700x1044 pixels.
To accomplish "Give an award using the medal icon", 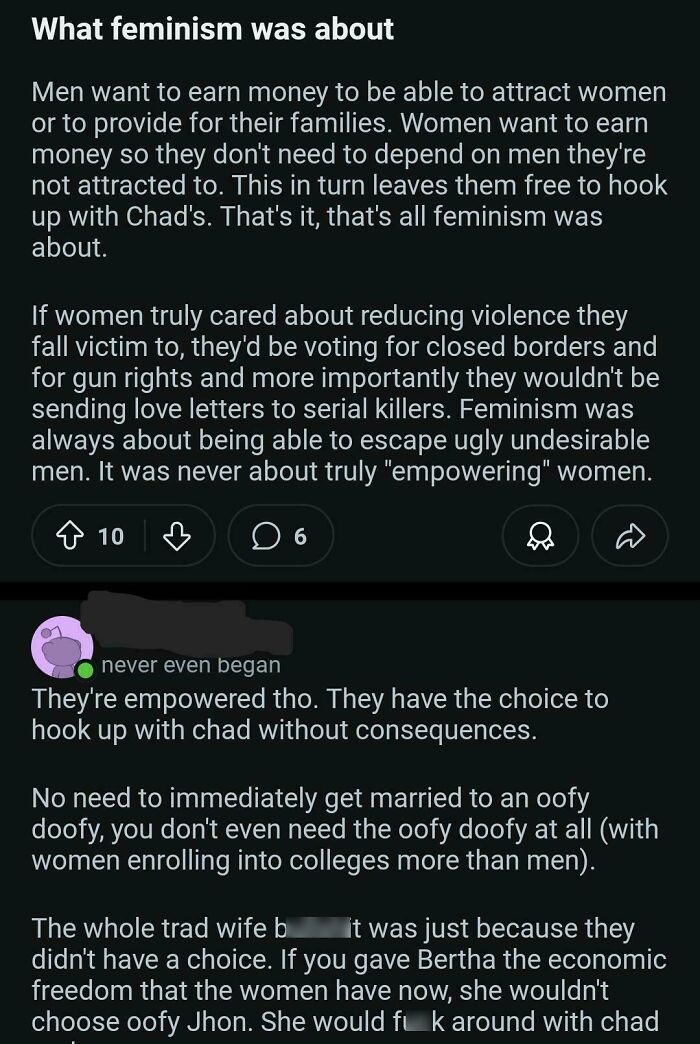I will tap(540, 536).
